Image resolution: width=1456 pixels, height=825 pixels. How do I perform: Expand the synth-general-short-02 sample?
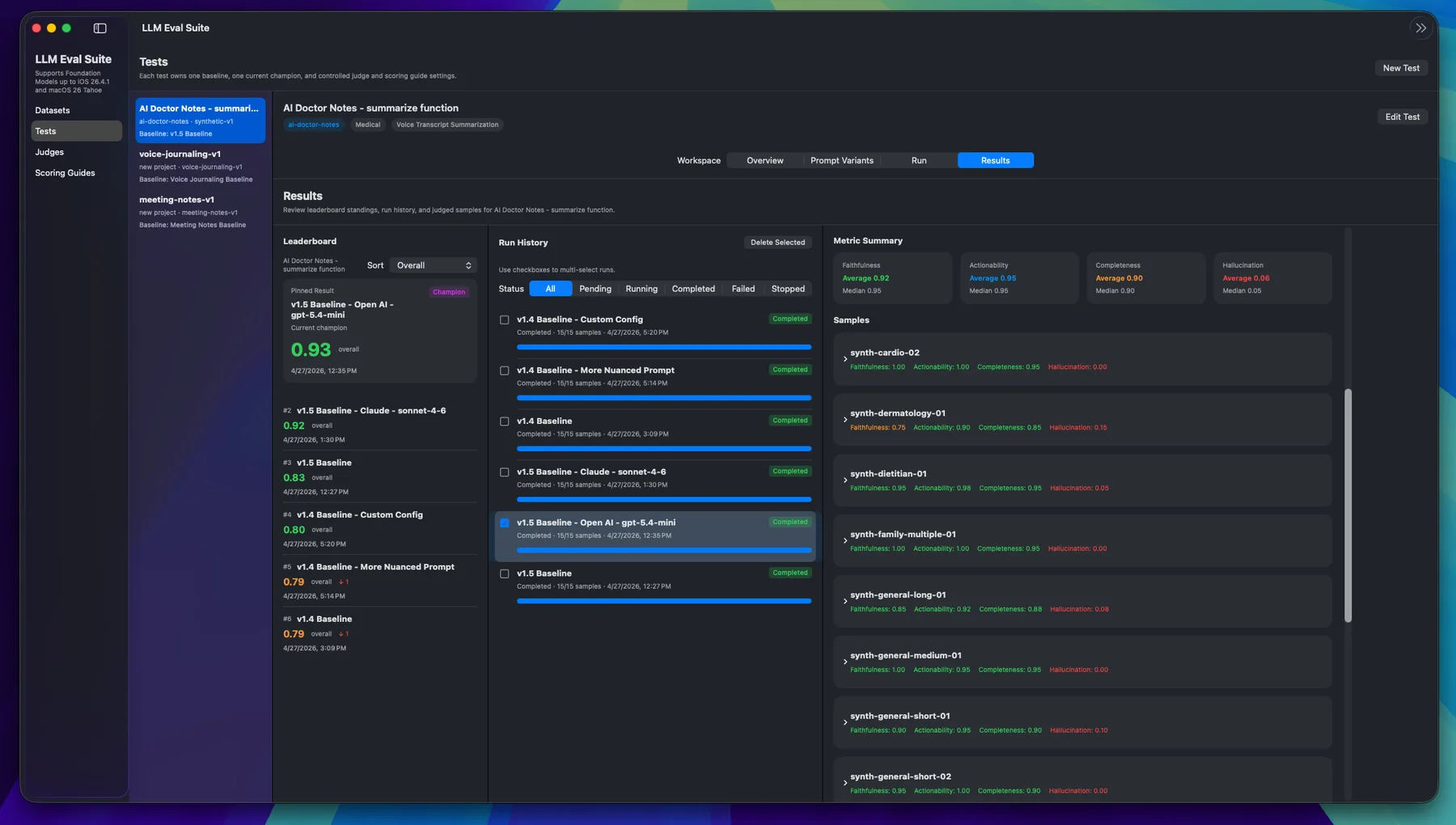click(x=845, y=783)
